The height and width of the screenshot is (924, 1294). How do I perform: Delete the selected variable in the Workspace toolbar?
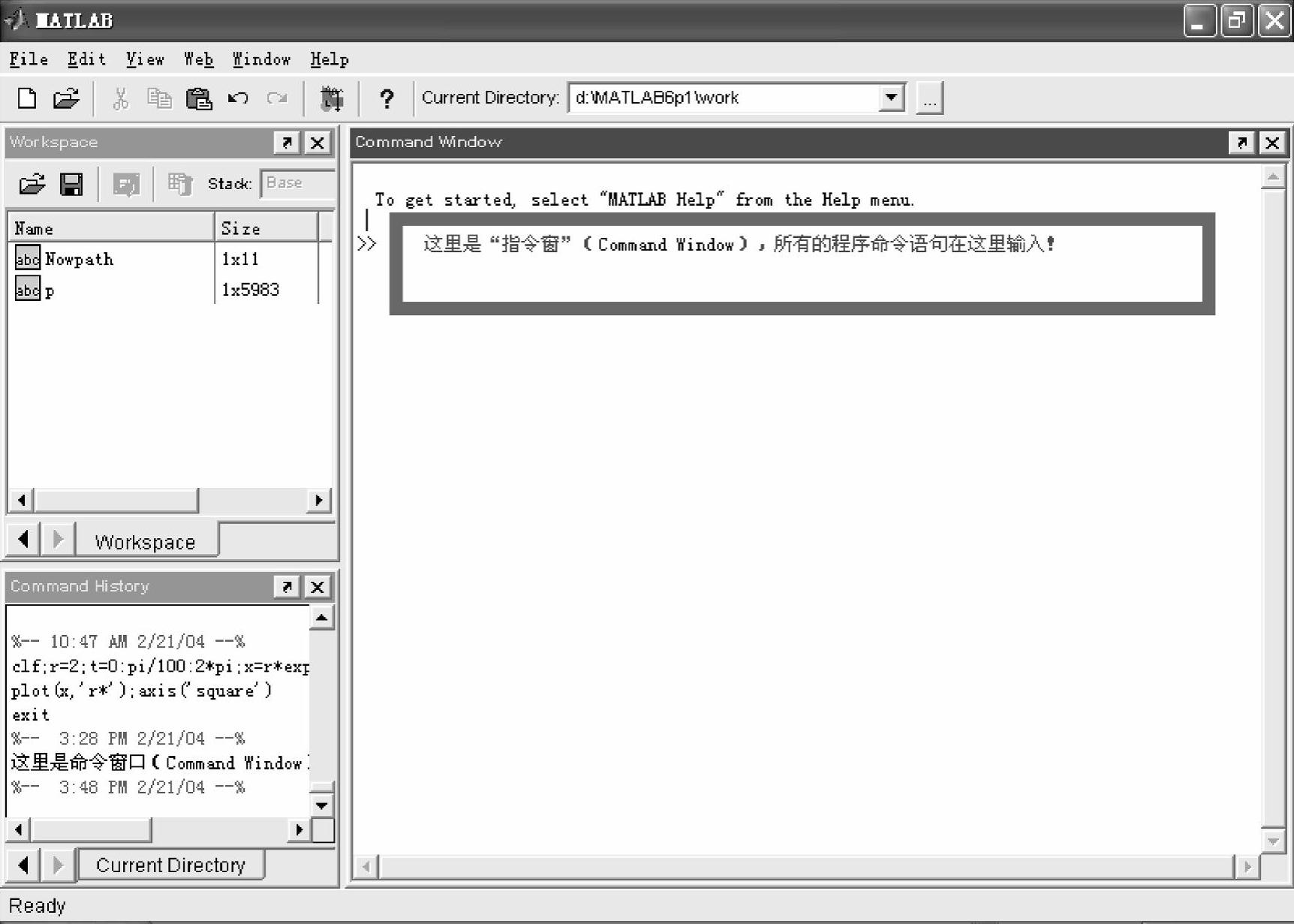pos(180,184)
